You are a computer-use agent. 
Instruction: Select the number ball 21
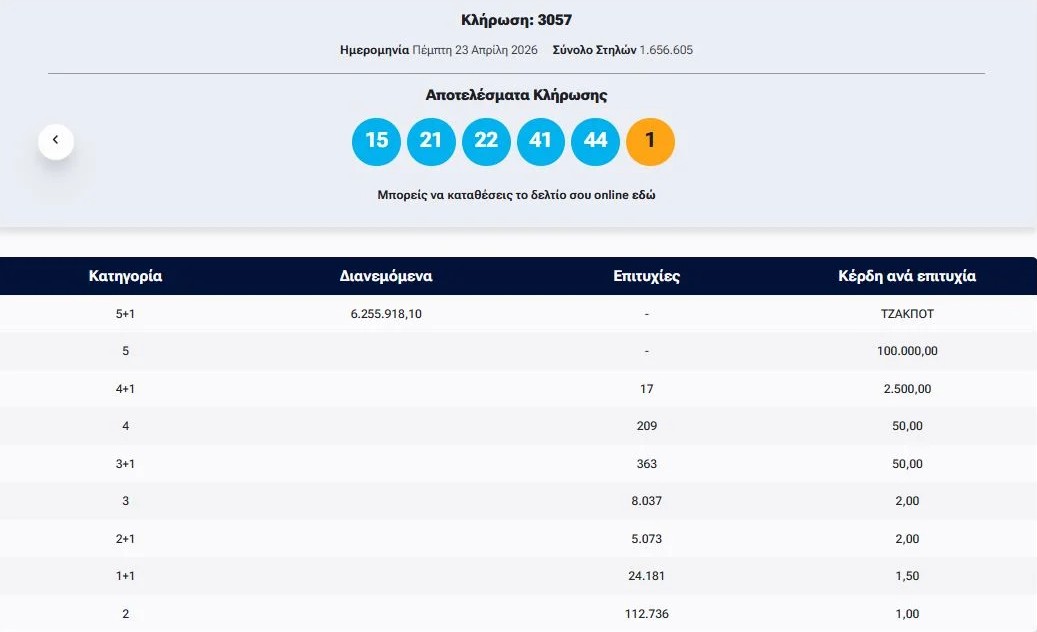click(431, 141)
